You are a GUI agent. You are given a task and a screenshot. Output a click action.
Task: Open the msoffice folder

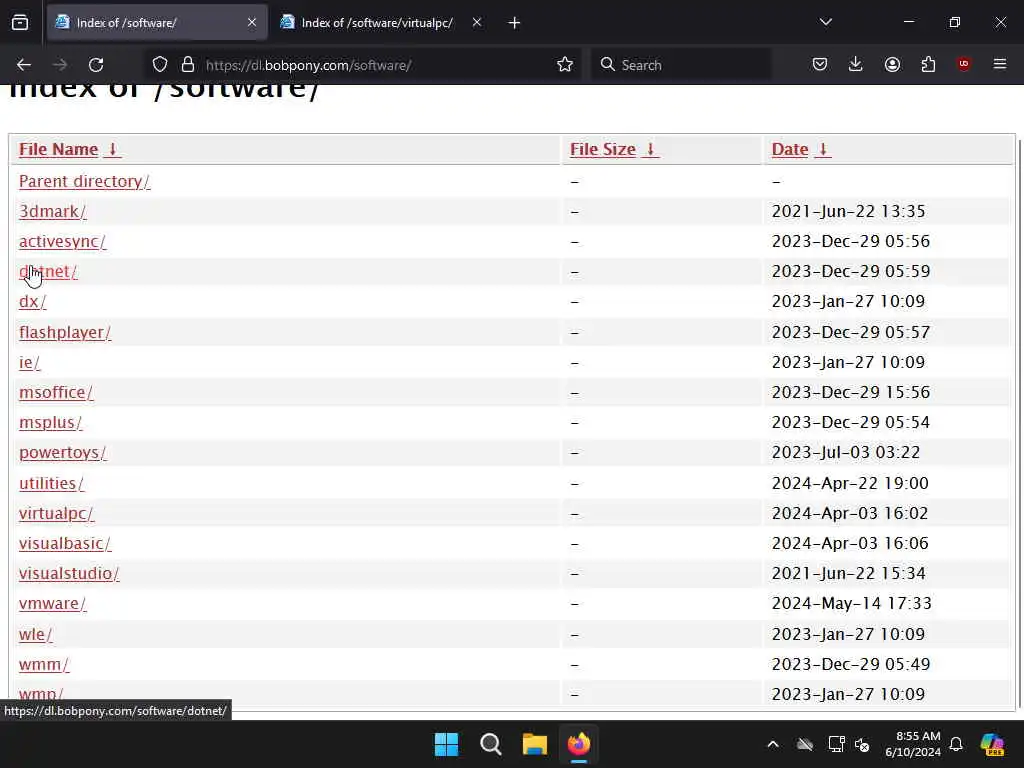56,392
